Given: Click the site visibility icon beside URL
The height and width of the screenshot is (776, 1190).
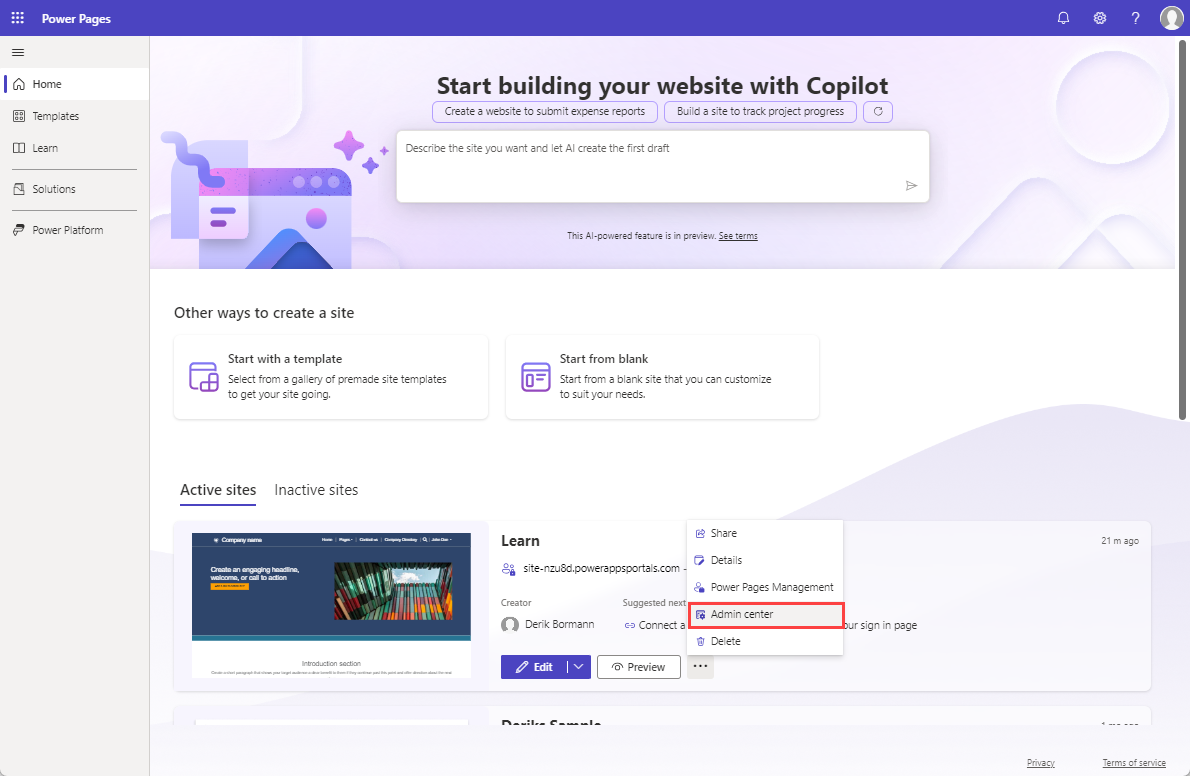Looking at the screenshot, I should 508,569.
